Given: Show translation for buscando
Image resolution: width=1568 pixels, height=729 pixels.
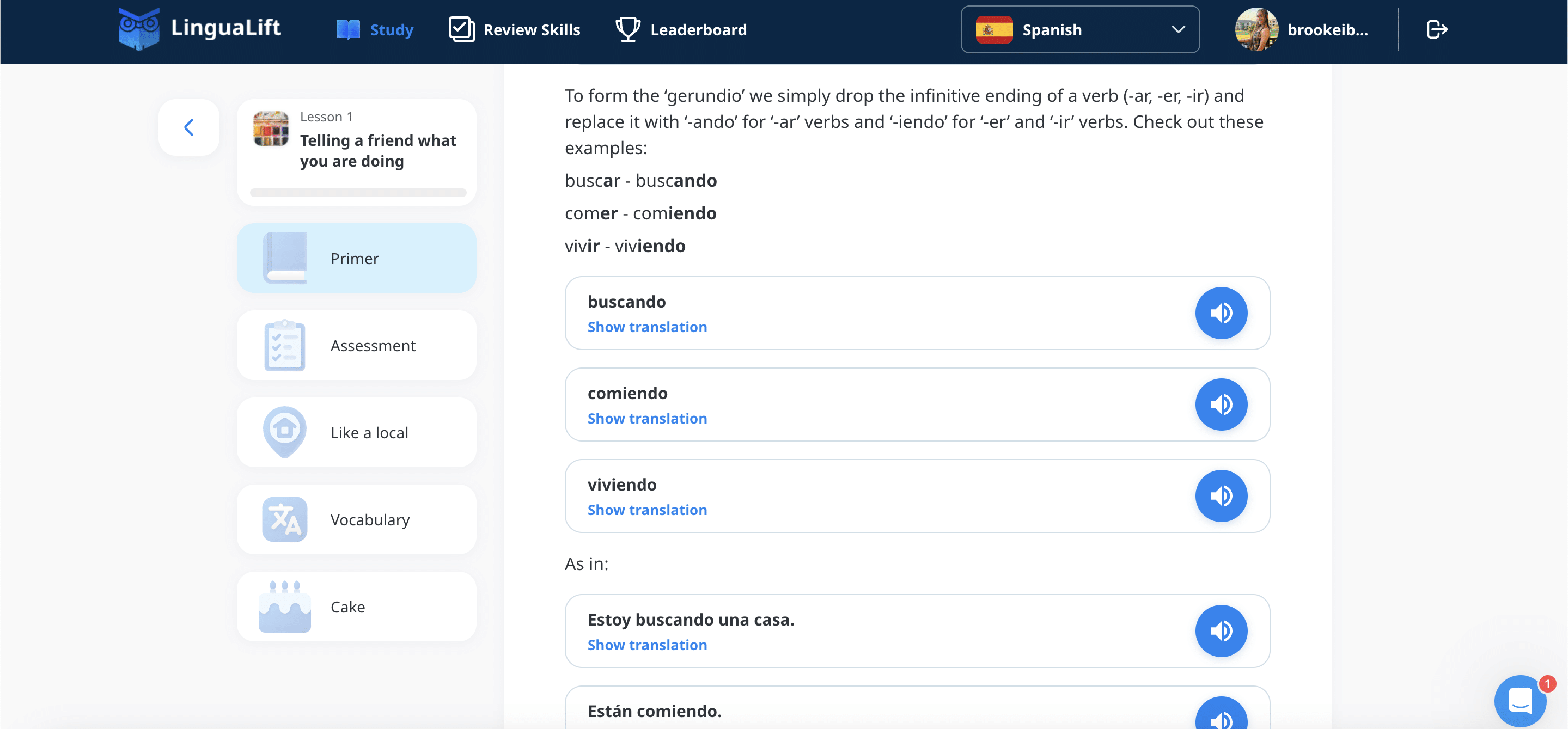Looking at the screenshot, I should pyautogui.click(x=647, y=327).
